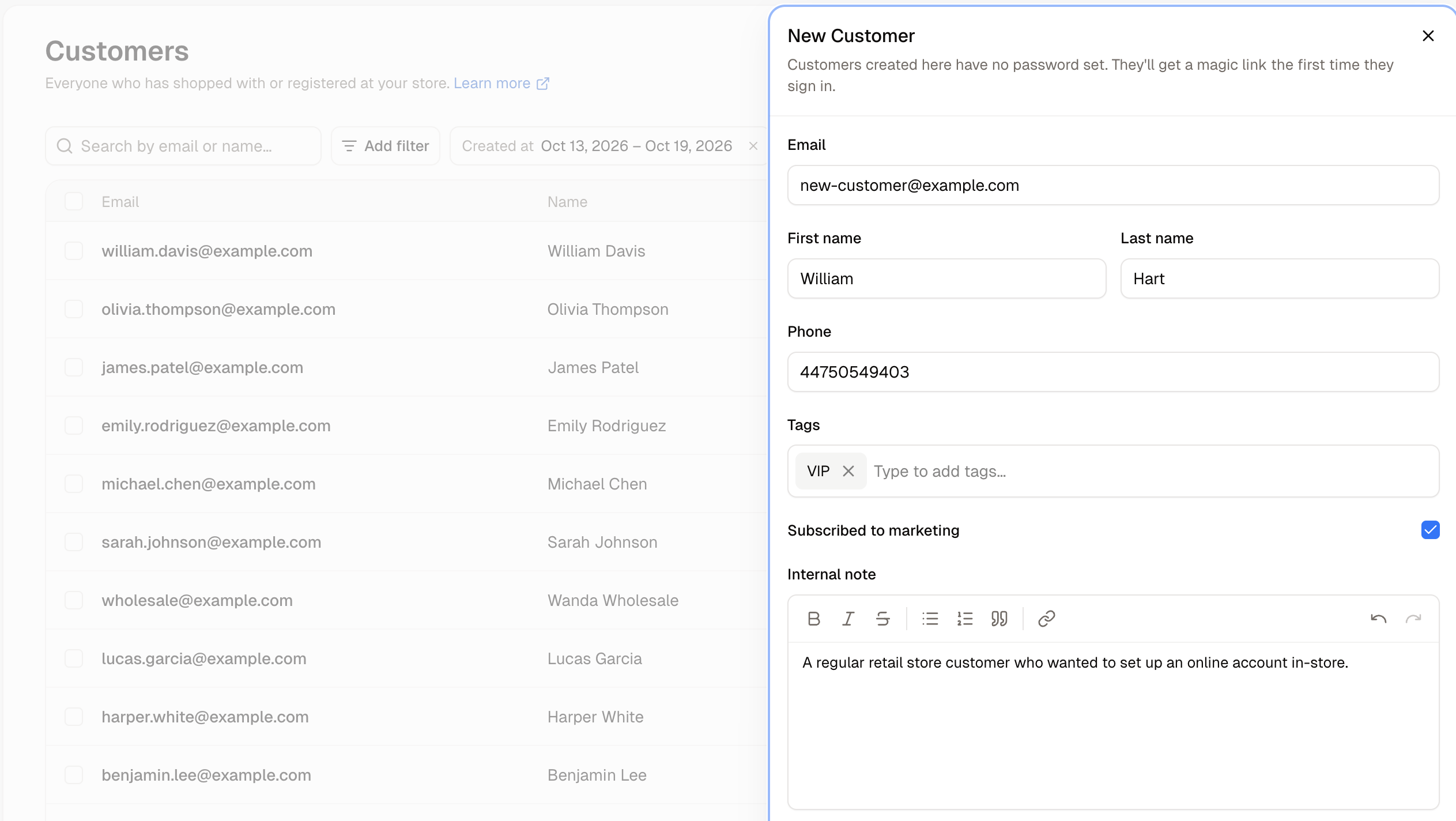Click Harper White name cell
Image resolution: width=1456 pixels, height=821 pixels.
point(595,717)
